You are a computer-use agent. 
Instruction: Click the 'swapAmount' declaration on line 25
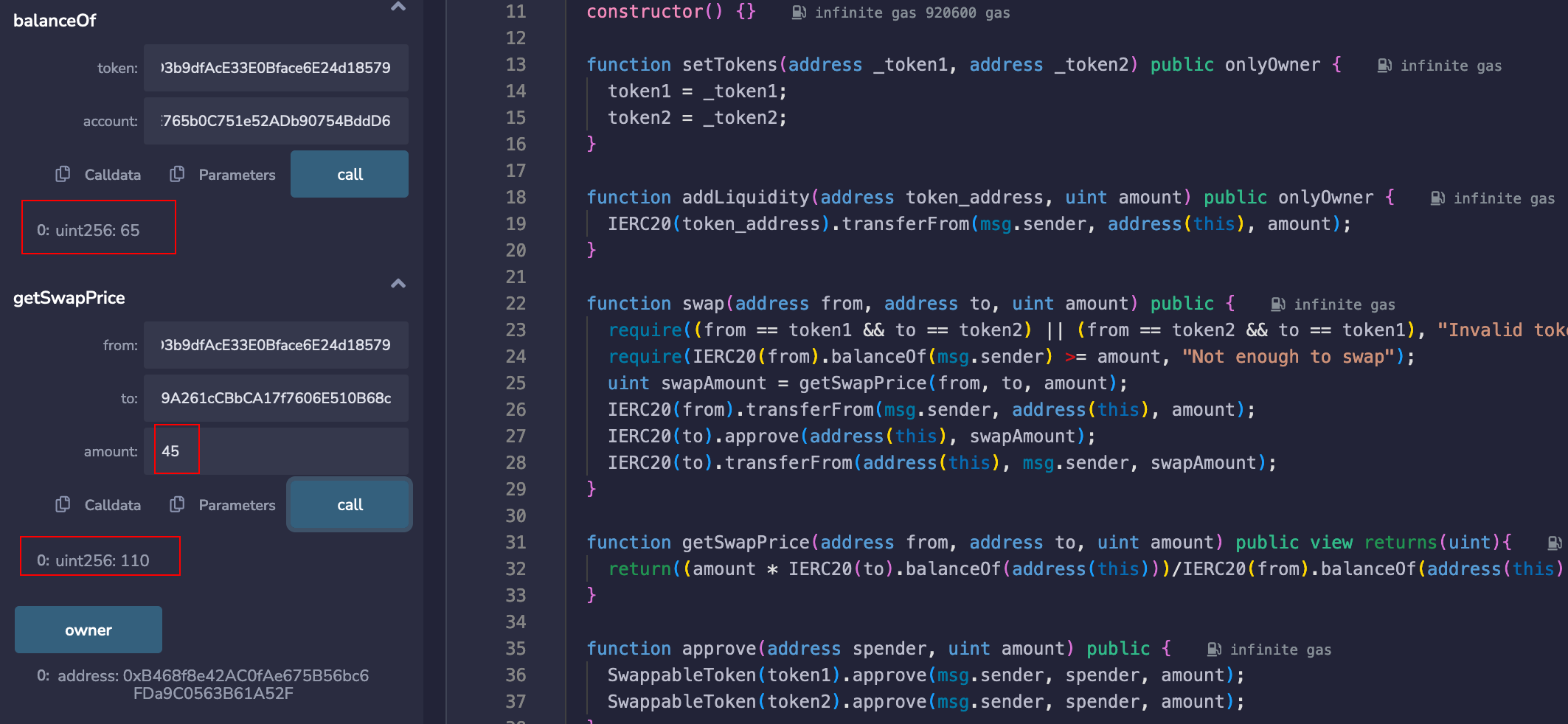714,383
